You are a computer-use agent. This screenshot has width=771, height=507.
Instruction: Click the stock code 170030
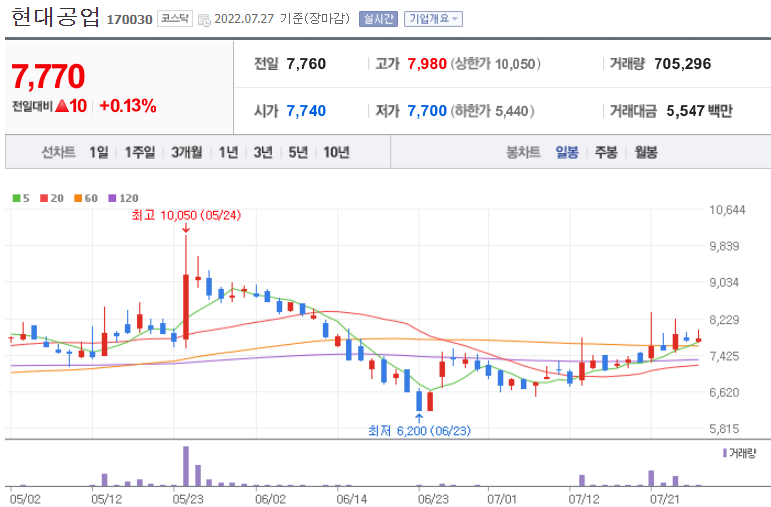coord(129,20)
